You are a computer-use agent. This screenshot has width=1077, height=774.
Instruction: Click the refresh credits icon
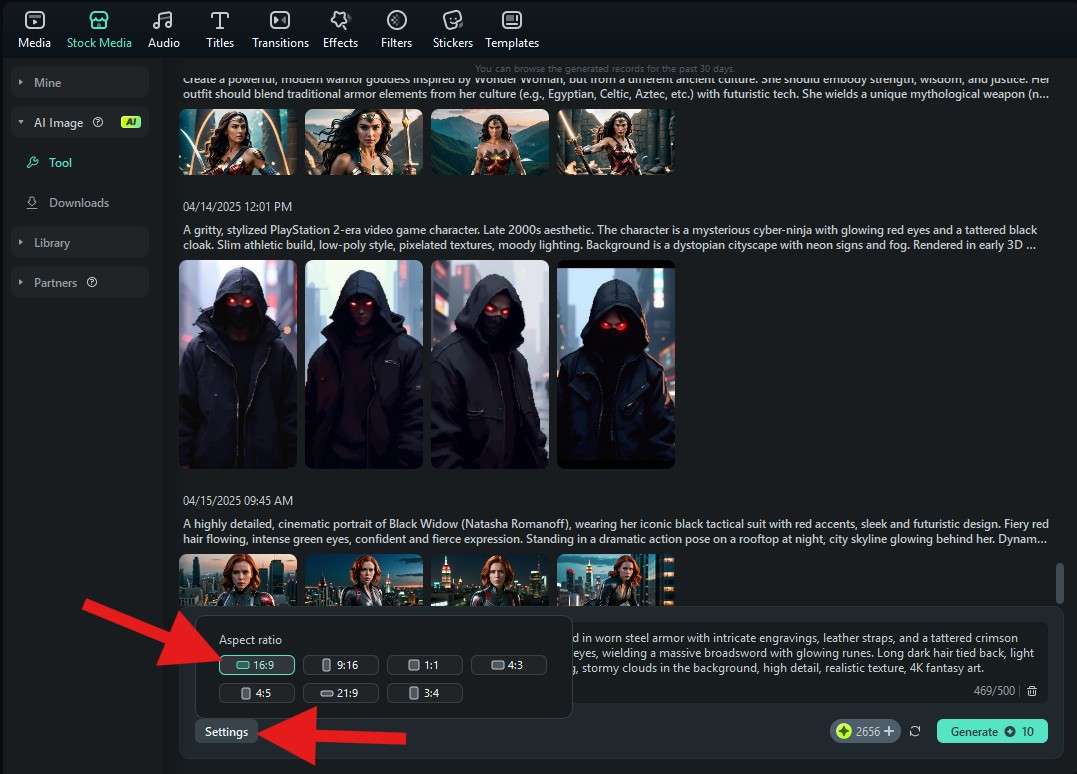915,731
